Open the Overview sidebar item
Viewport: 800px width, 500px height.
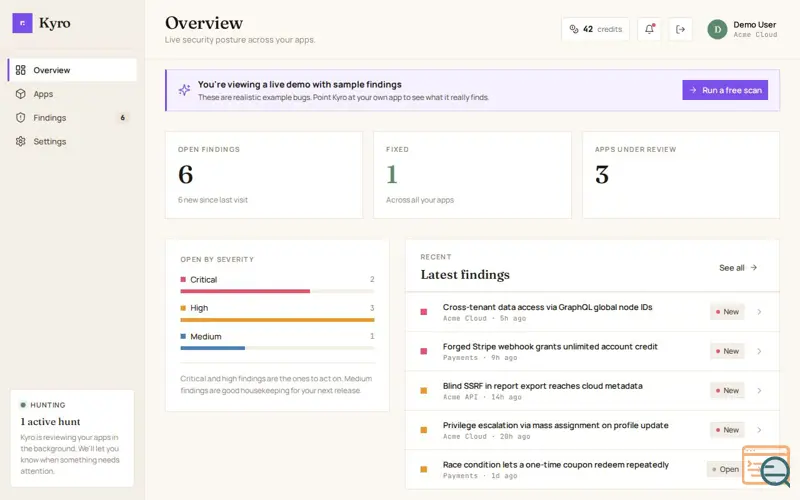tap(72, 70)
